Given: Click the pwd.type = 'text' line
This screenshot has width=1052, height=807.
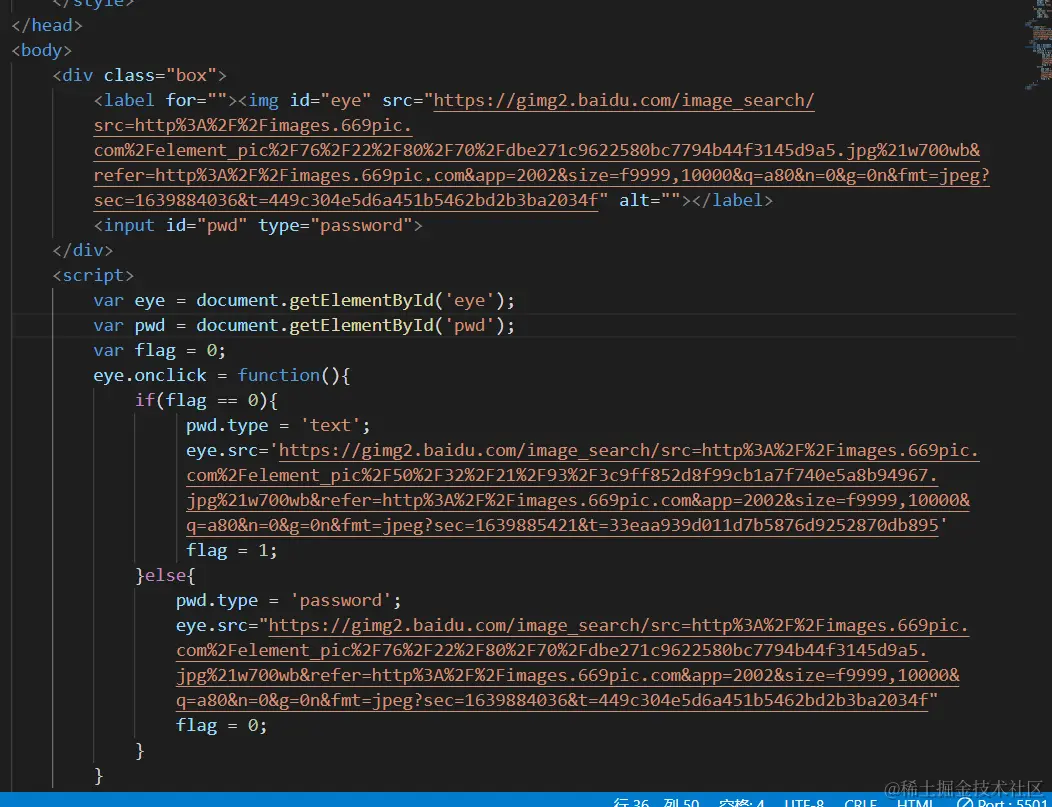Looking at the screenshot, I should [x=278, y=425].
